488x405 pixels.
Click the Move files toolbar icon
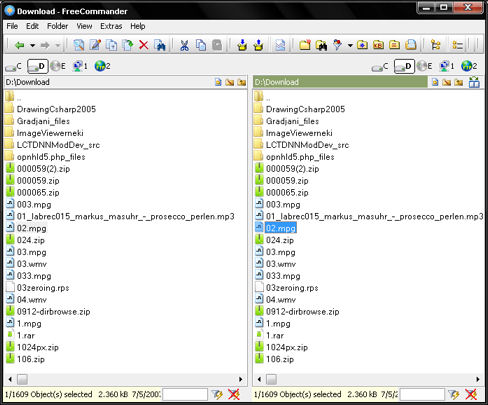coord(127,45)
